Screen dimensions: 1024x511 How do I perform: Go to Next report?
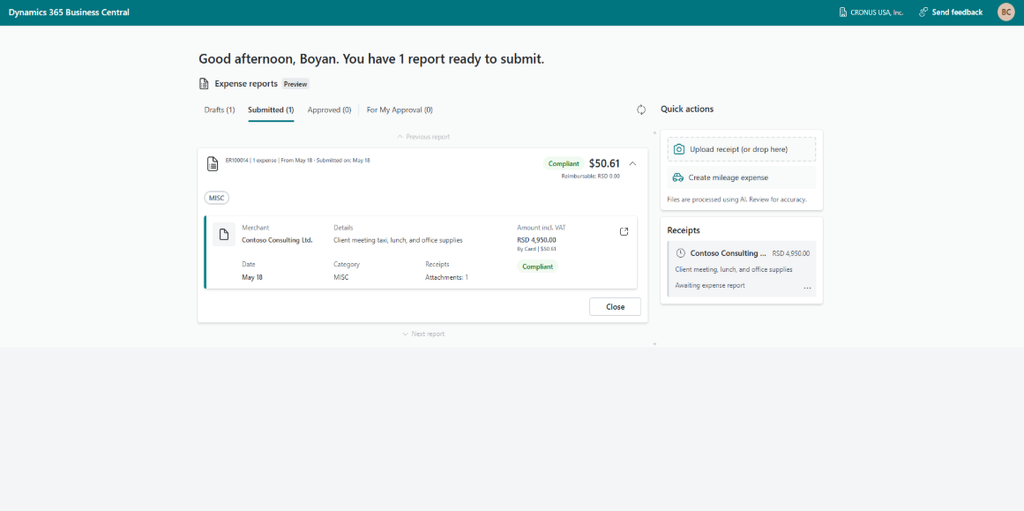tap(423, 334)
